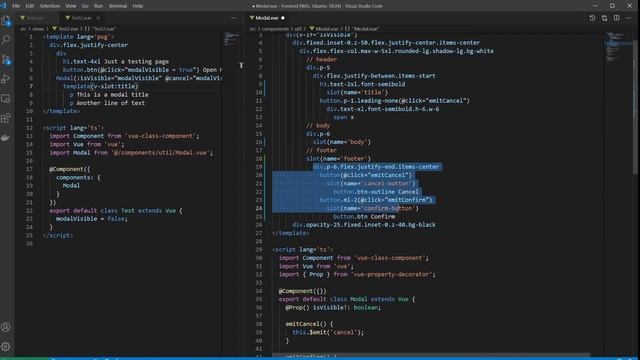
Task: Close the Test2.vue tab with its X
Action: [x=98, y=18]
